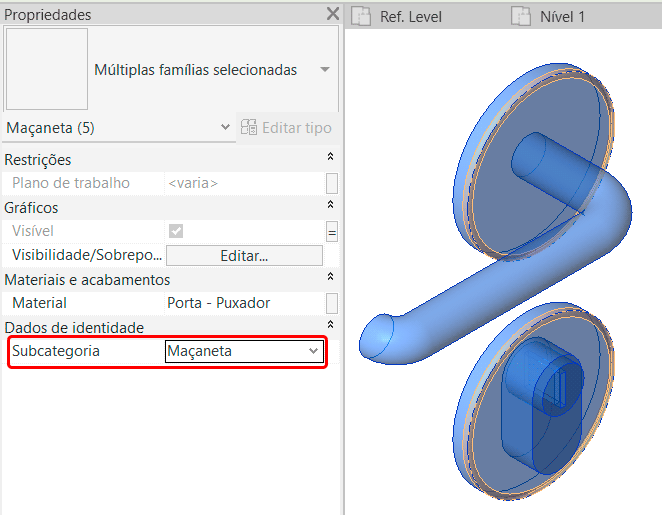Toggle the Visível checkbox
The image size is (662, 515).
pos(176,231)
